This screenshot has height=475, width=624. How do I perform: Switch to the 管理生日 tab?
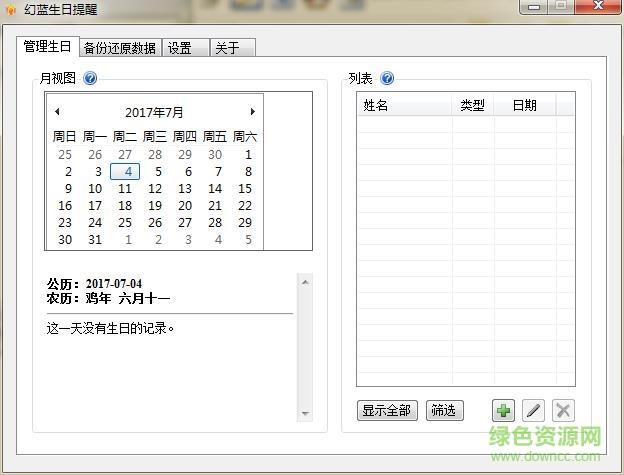(x=47, y=47)
